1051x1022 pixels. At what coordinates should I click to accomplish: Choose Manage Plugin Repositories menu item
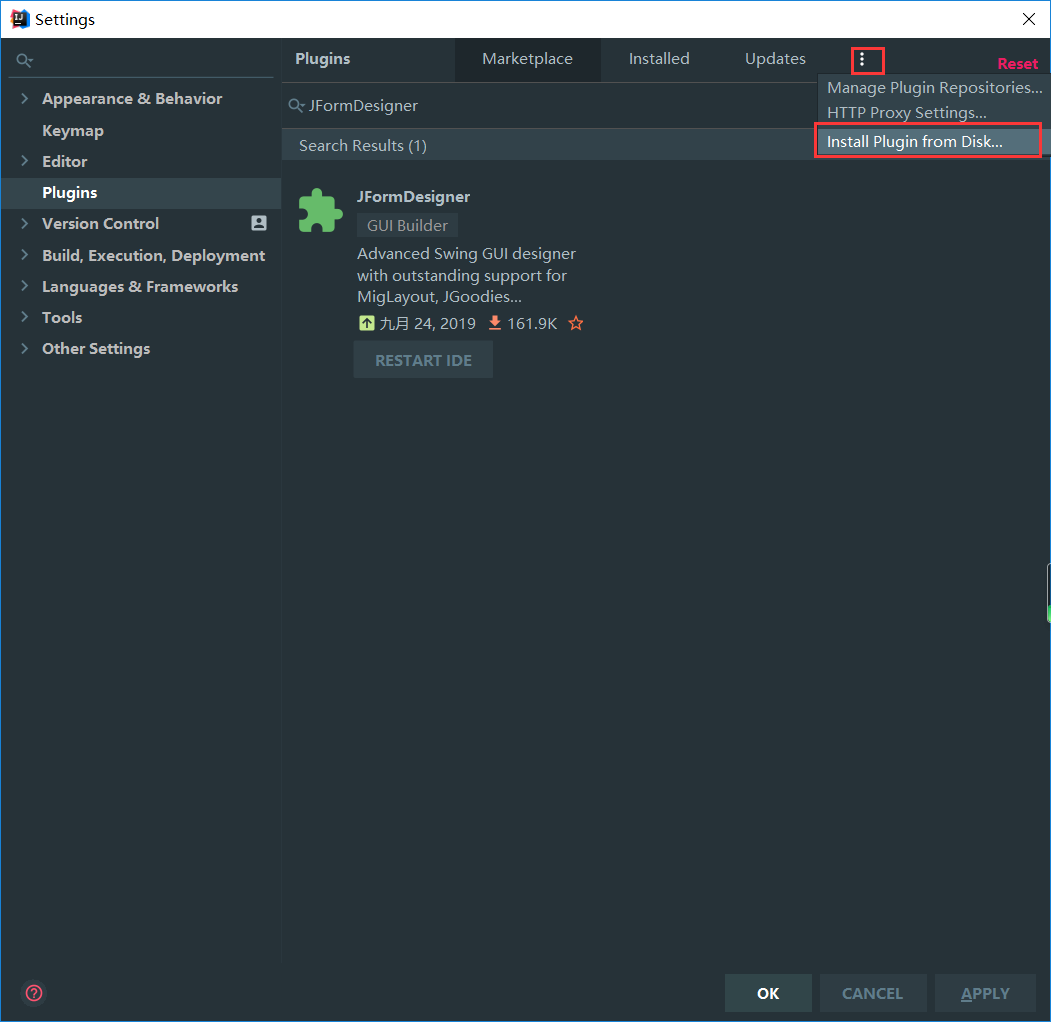tap(934, 88)
